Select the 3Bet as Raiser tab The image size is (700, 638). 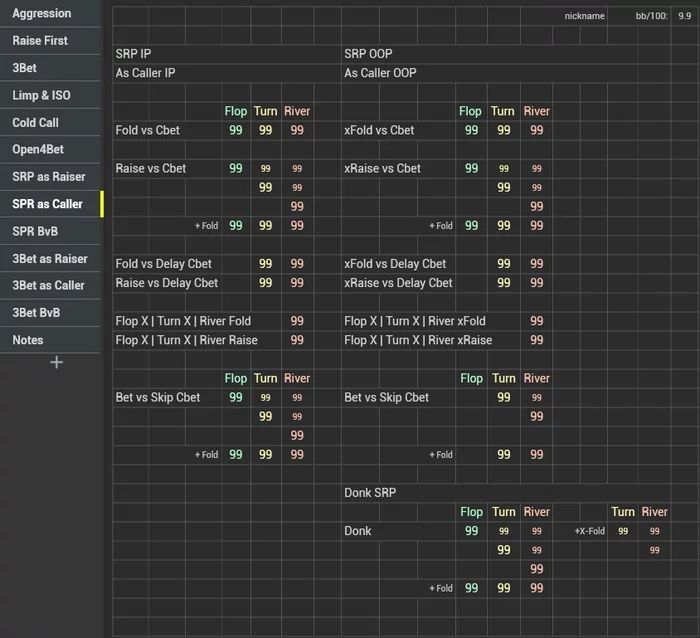click(x=50, y=258)
